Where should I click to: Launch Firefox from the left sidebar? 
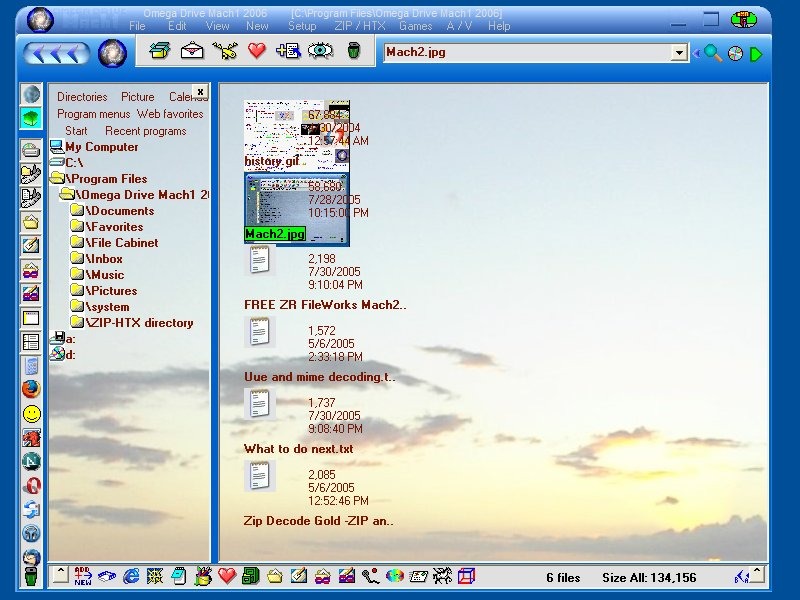click(31, 390)
